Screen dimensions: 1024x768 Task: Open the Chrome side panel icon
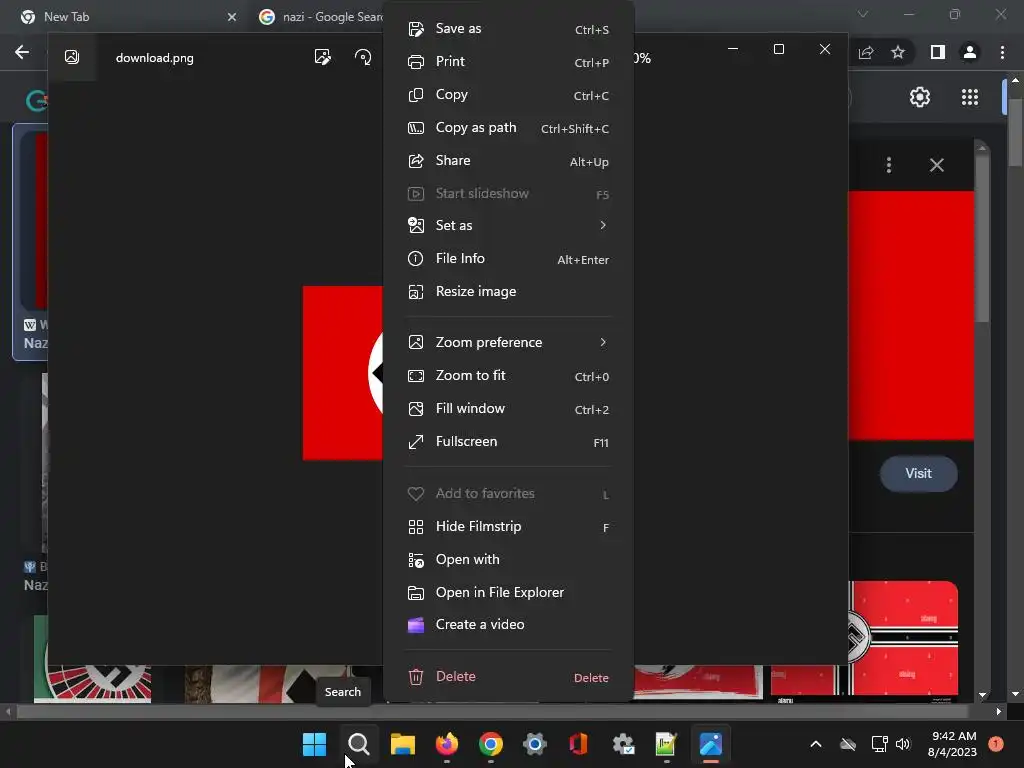pos(938,52)
